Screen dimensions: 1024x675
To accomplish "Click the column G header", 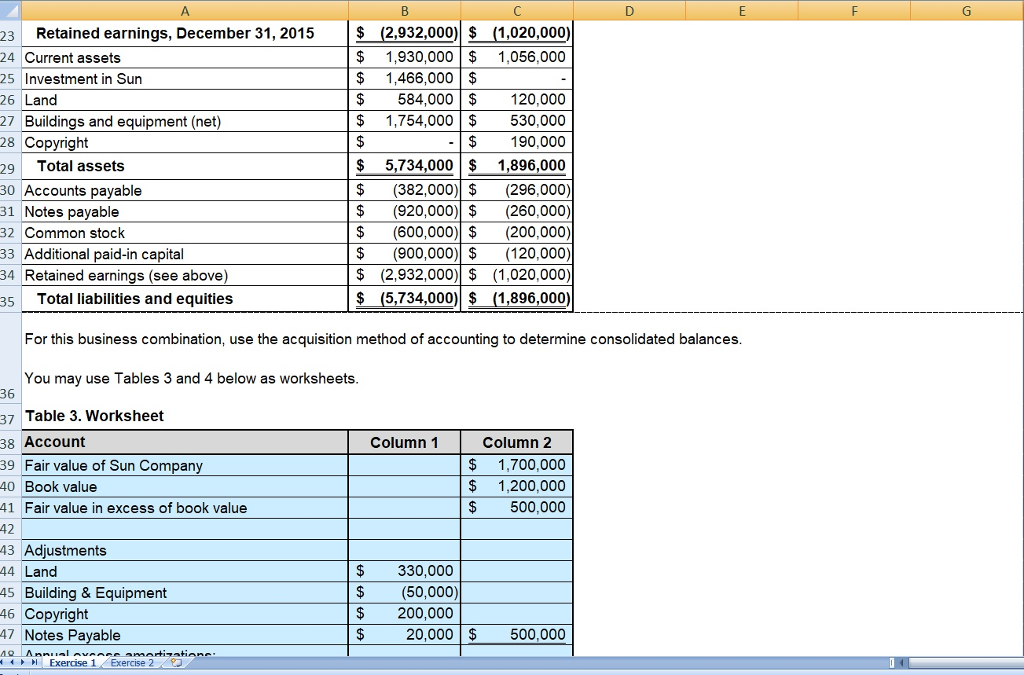I will point(966,11).
